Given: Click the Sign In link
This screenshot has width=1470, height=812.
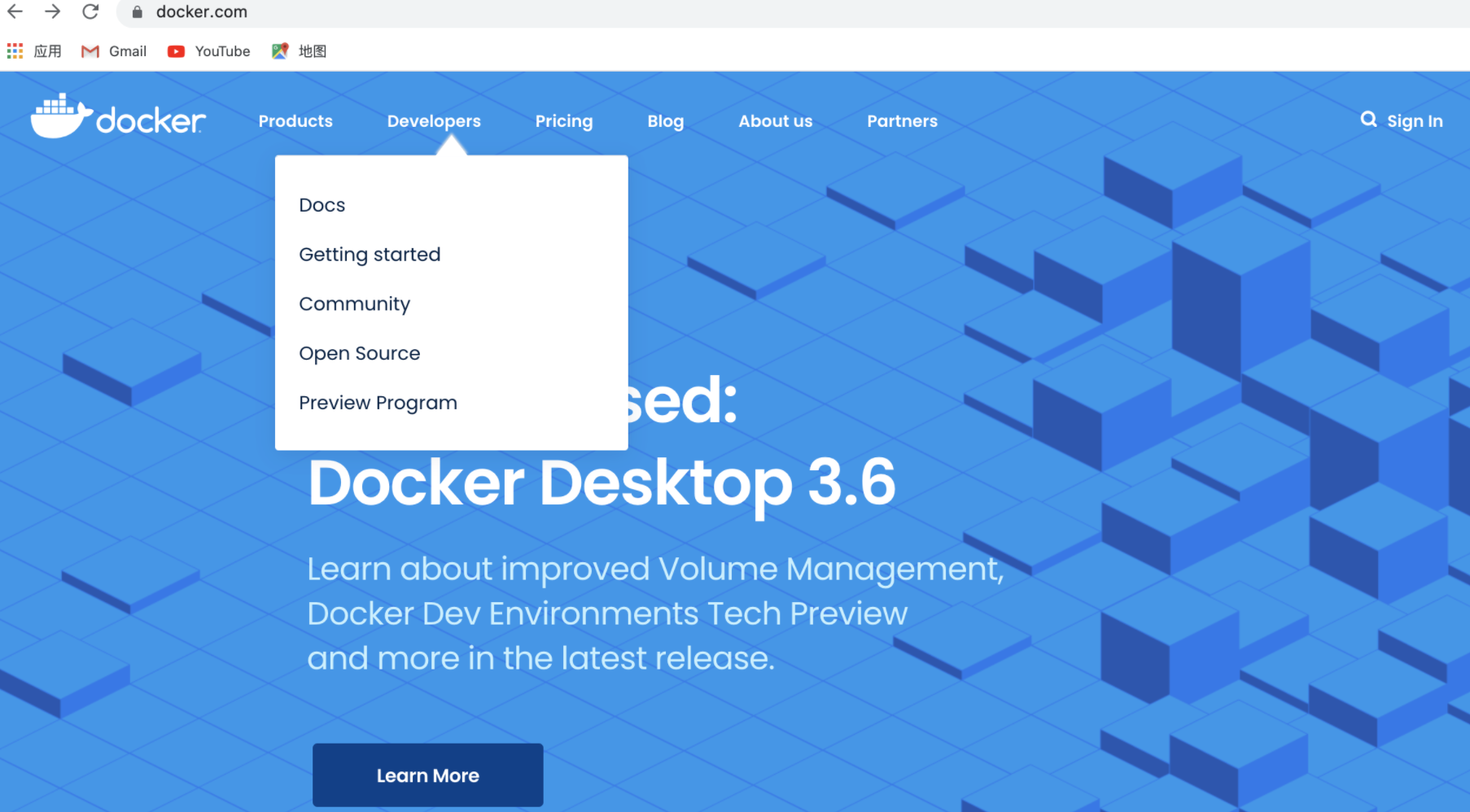Looking at the screenshot, I should (1415, 121).
